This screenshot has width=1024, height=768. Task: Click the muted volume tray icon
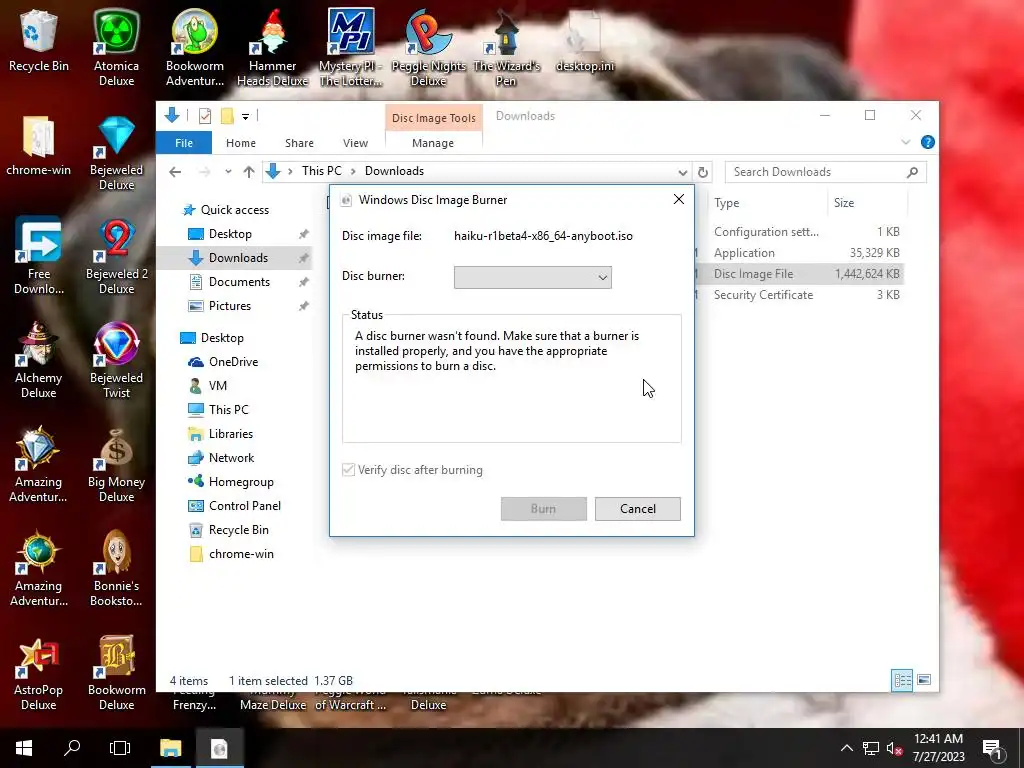coord(894,748)
